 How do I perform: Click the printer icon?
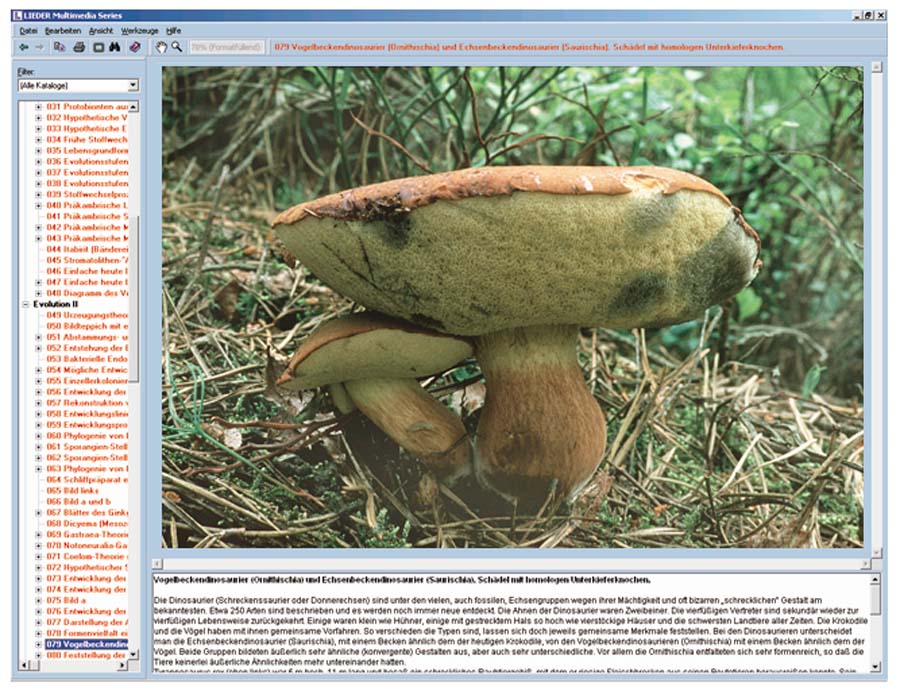point(79,47)
